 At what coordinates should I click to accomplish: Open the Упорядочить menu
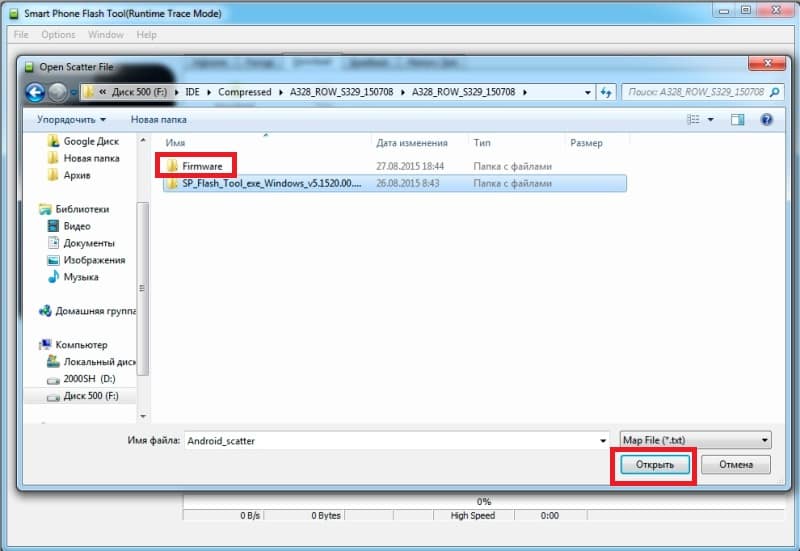pyautogui.click(x=71, y=119)
